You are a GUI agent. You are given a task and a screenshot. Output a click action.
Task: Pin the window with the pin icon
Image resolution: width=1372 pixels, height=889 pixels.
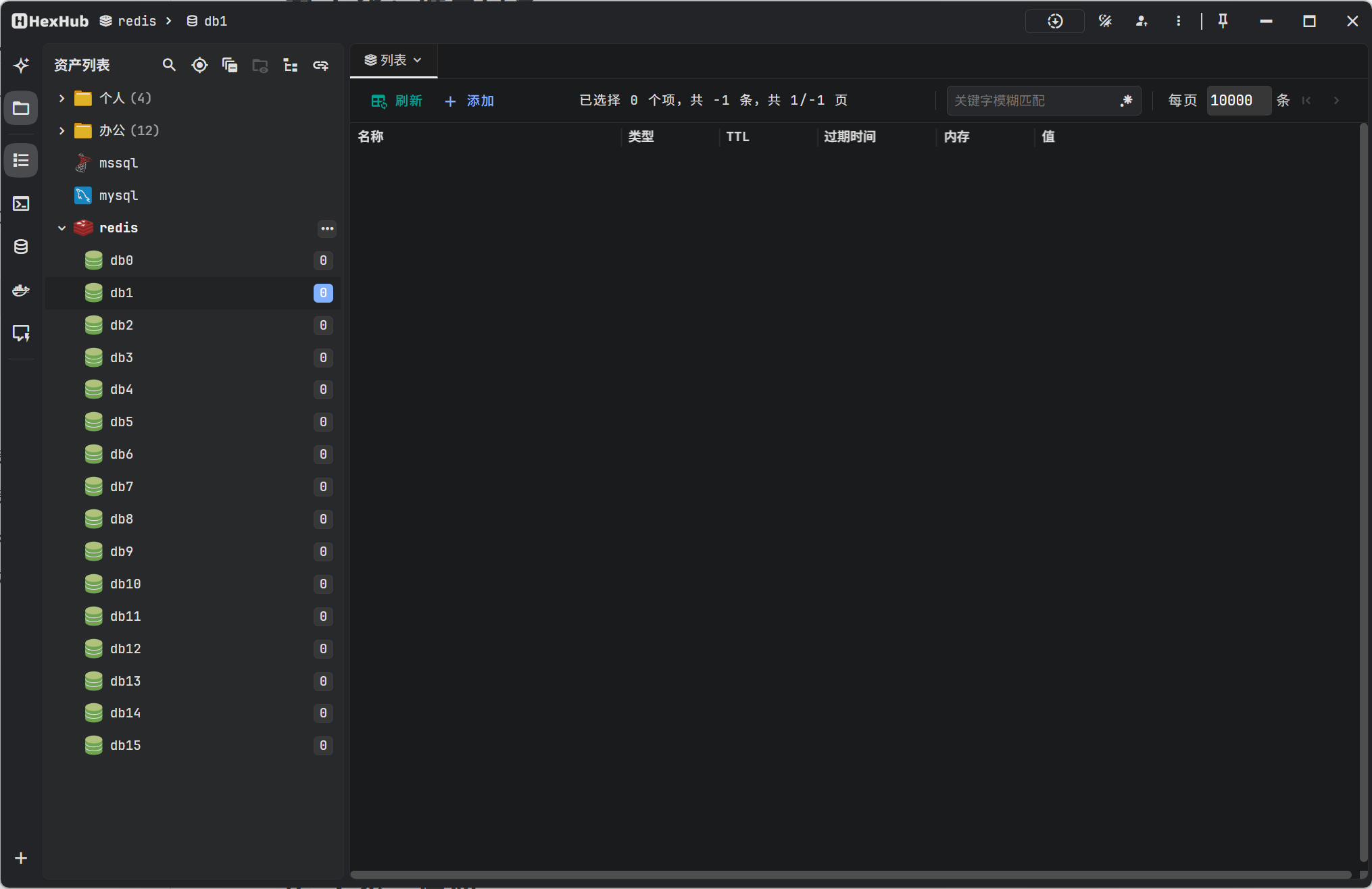[1223, 21]
